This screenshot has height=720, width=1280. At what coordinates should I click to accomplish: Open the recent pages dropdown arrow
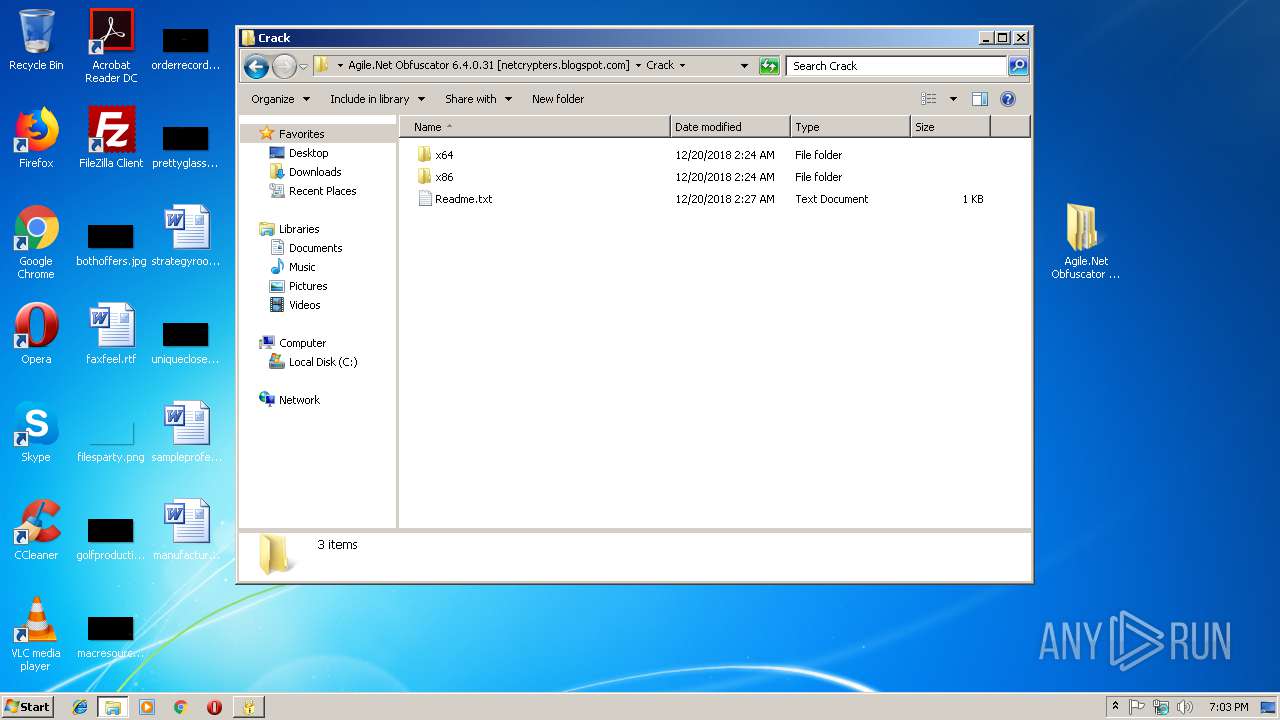pos(303,66)
